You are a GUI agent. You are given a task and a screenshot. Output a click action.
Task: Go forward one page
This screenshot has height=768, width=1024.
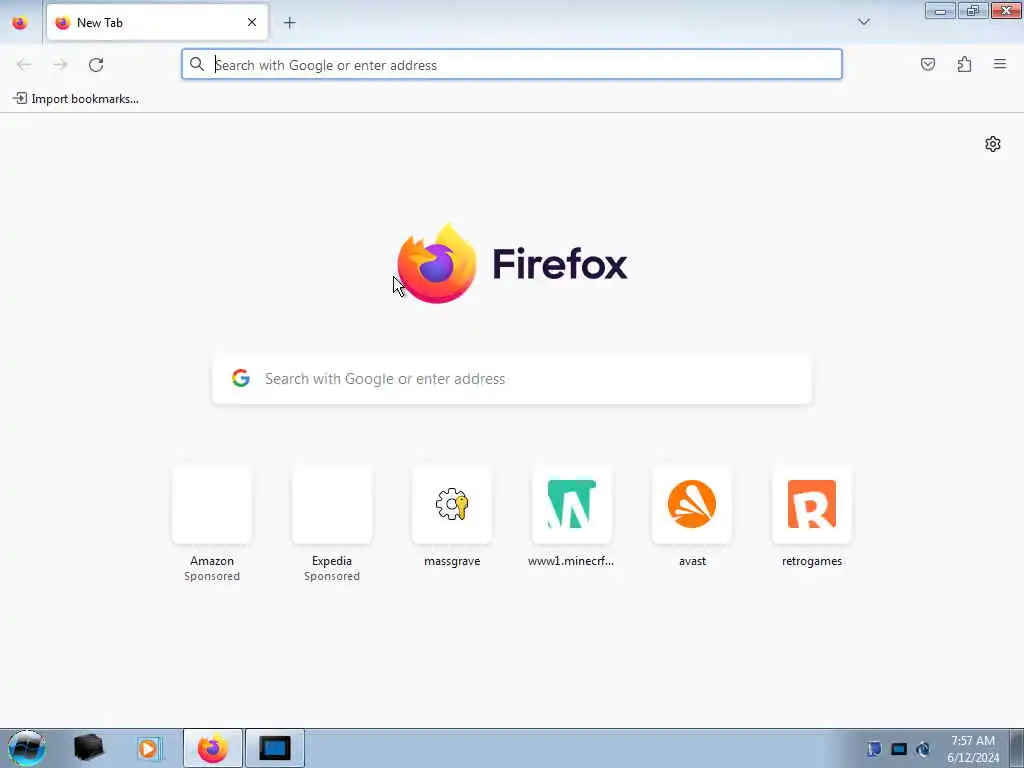pos(60,65)
